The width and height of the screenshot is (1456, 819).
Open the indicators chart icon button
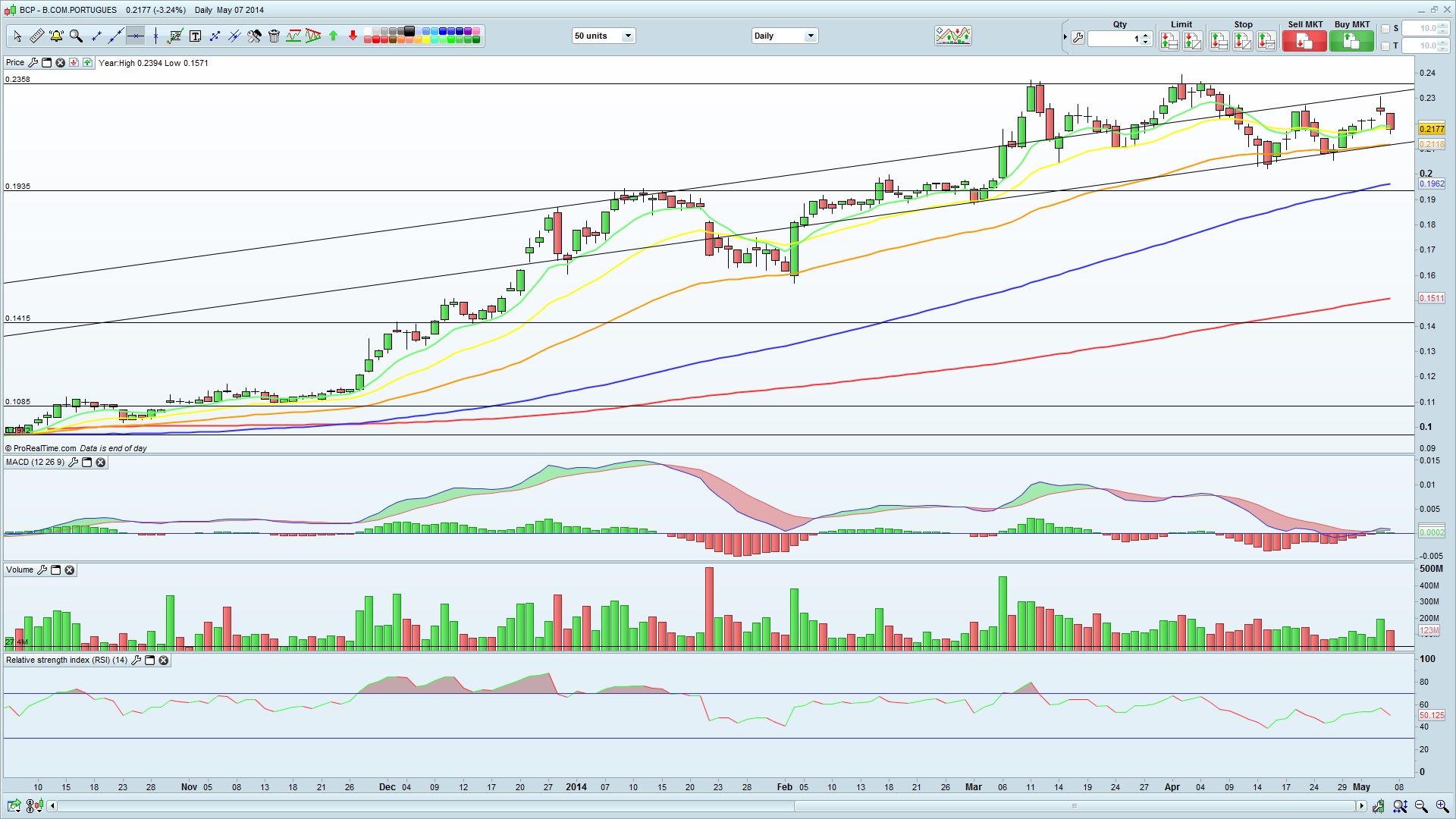point(952,36)
